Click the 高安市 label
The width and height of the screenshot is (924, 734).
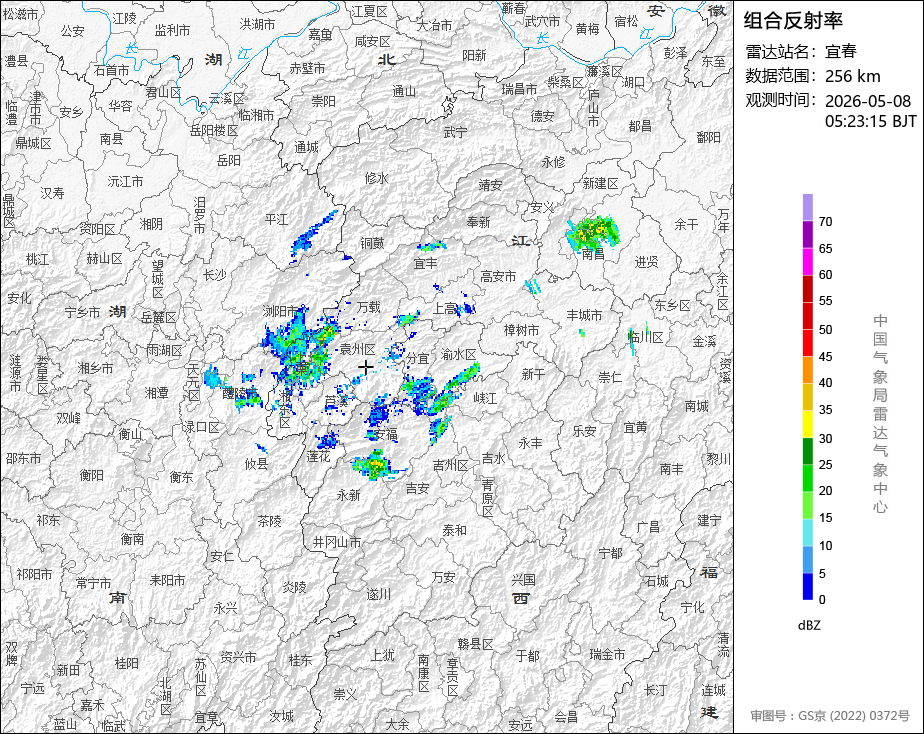tap(499, 276)
